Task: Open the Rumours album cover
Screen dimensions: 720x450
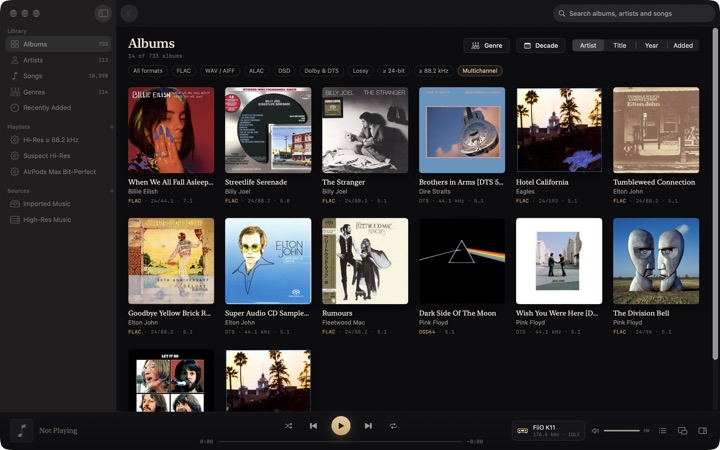Action: coord(365,261)
